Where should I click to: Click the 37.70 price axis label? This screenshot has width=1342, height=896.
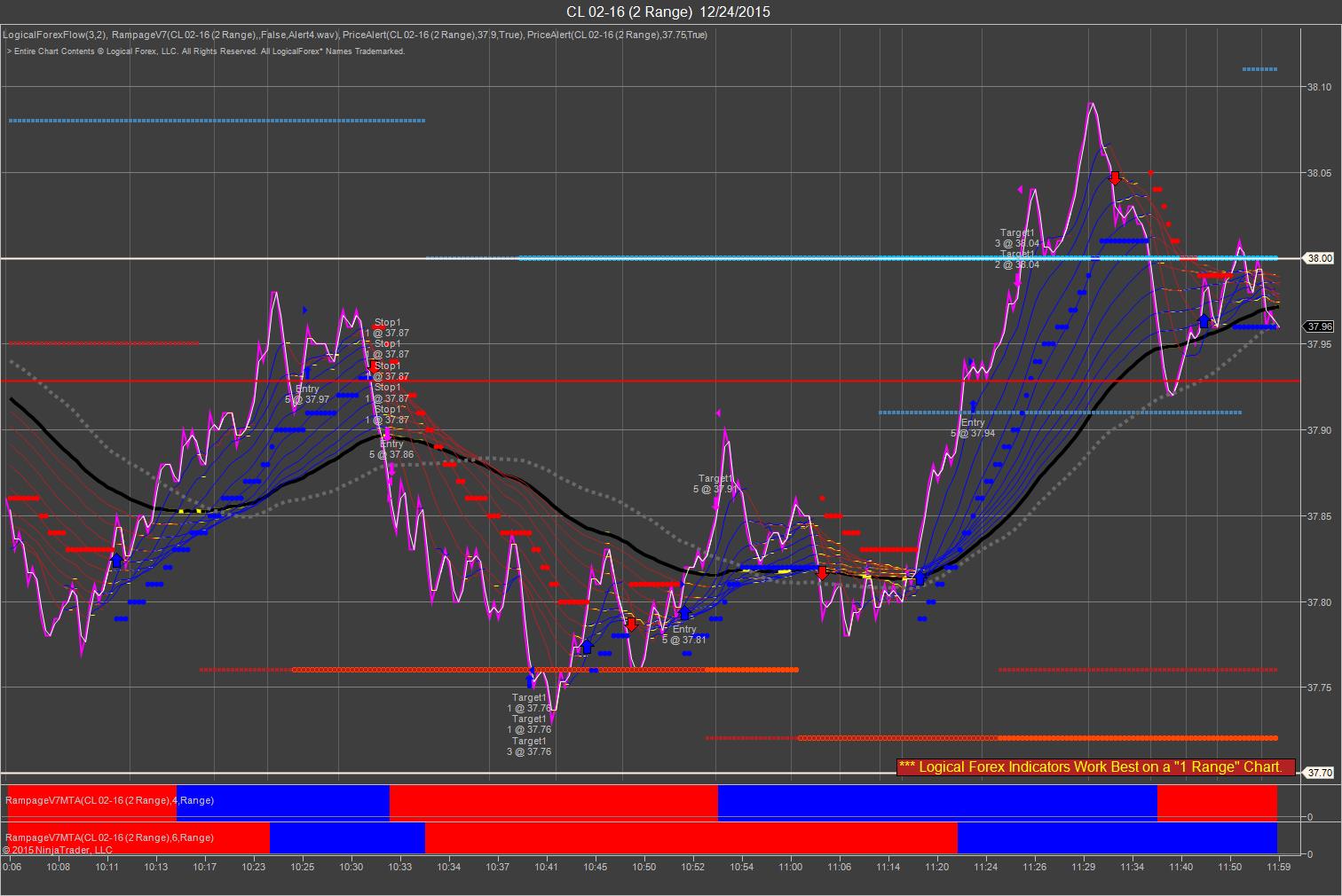coord(1319,773)
